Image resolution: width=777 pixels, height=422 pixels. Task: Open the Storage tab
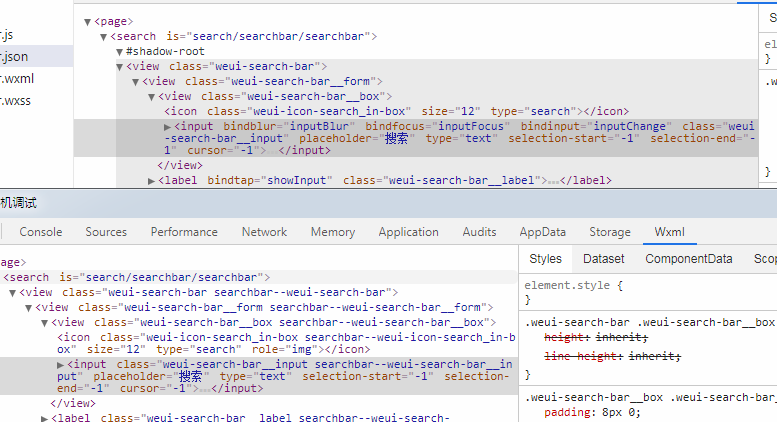[x=610, y=232]
